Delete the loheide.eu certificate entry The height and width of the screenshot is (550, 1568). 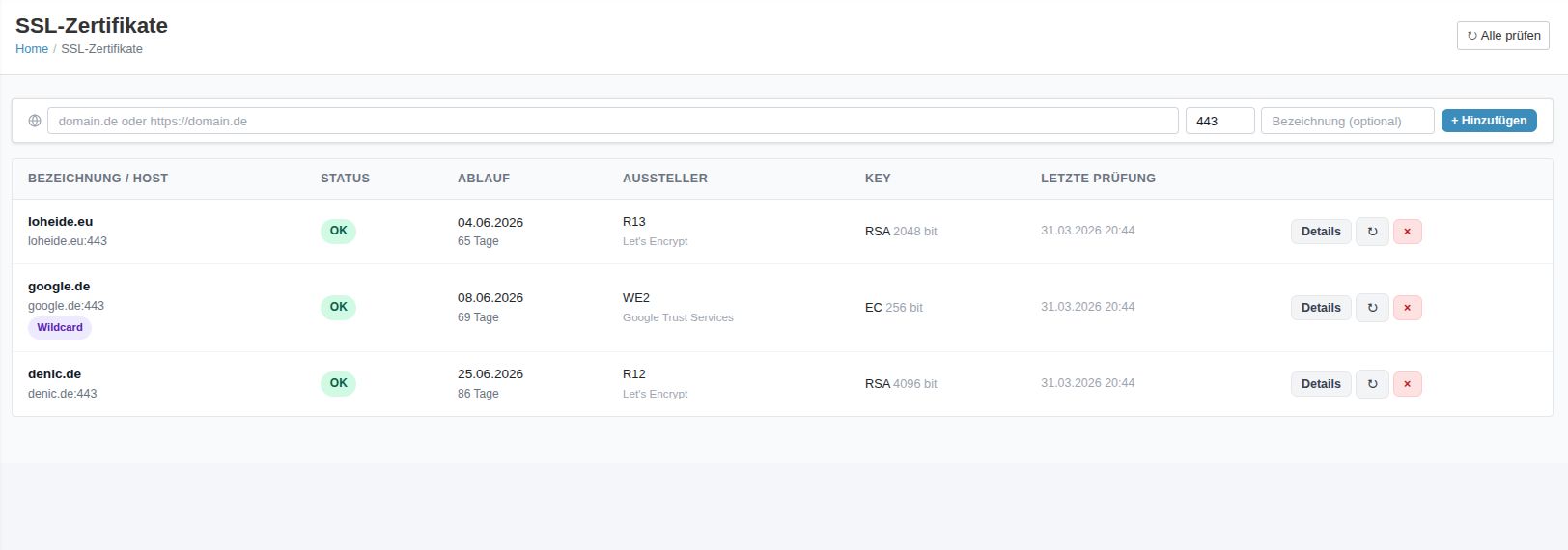[1407, 232]
